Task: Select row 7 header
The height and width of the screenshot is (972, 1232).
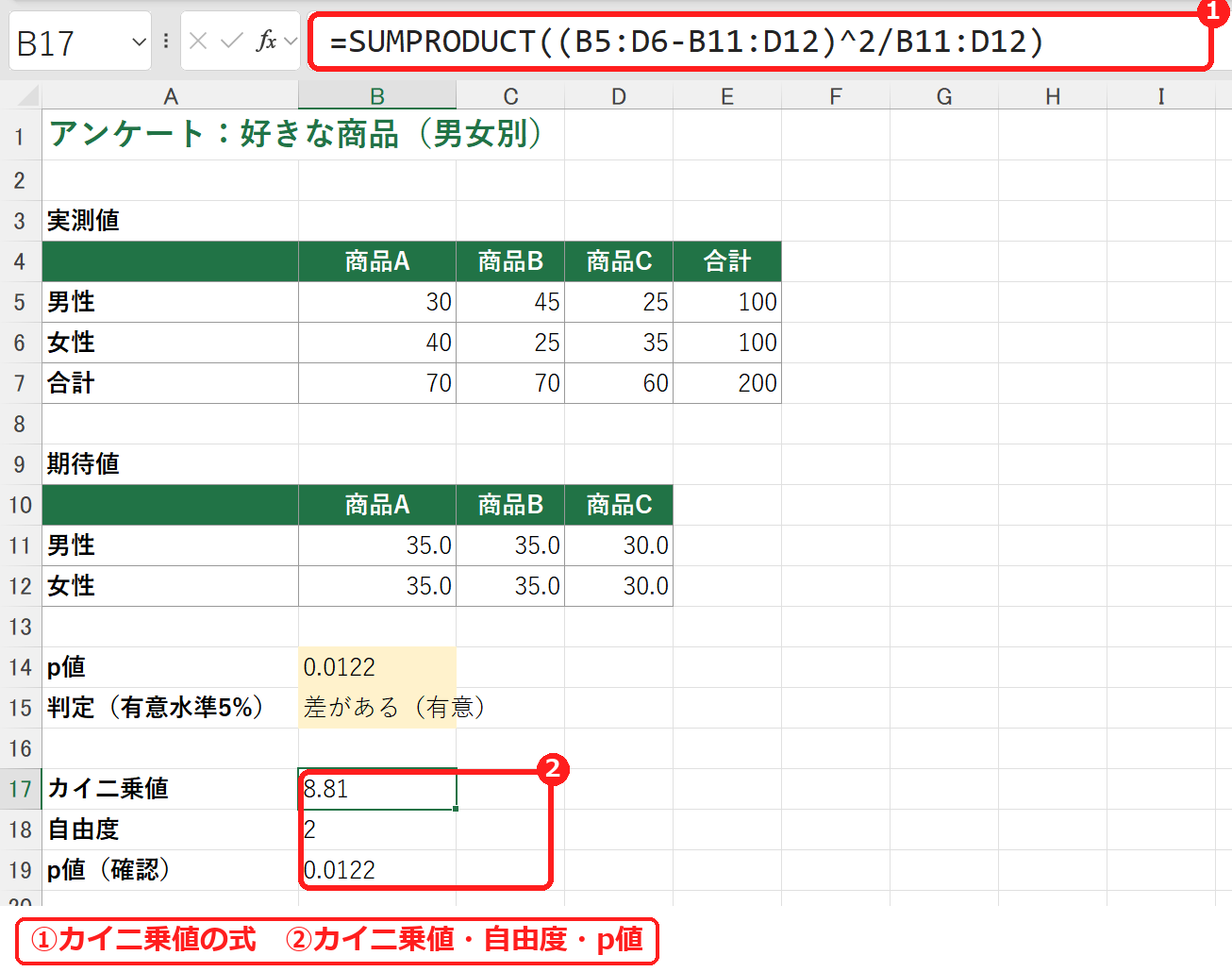Action: (x=20, y=383)
